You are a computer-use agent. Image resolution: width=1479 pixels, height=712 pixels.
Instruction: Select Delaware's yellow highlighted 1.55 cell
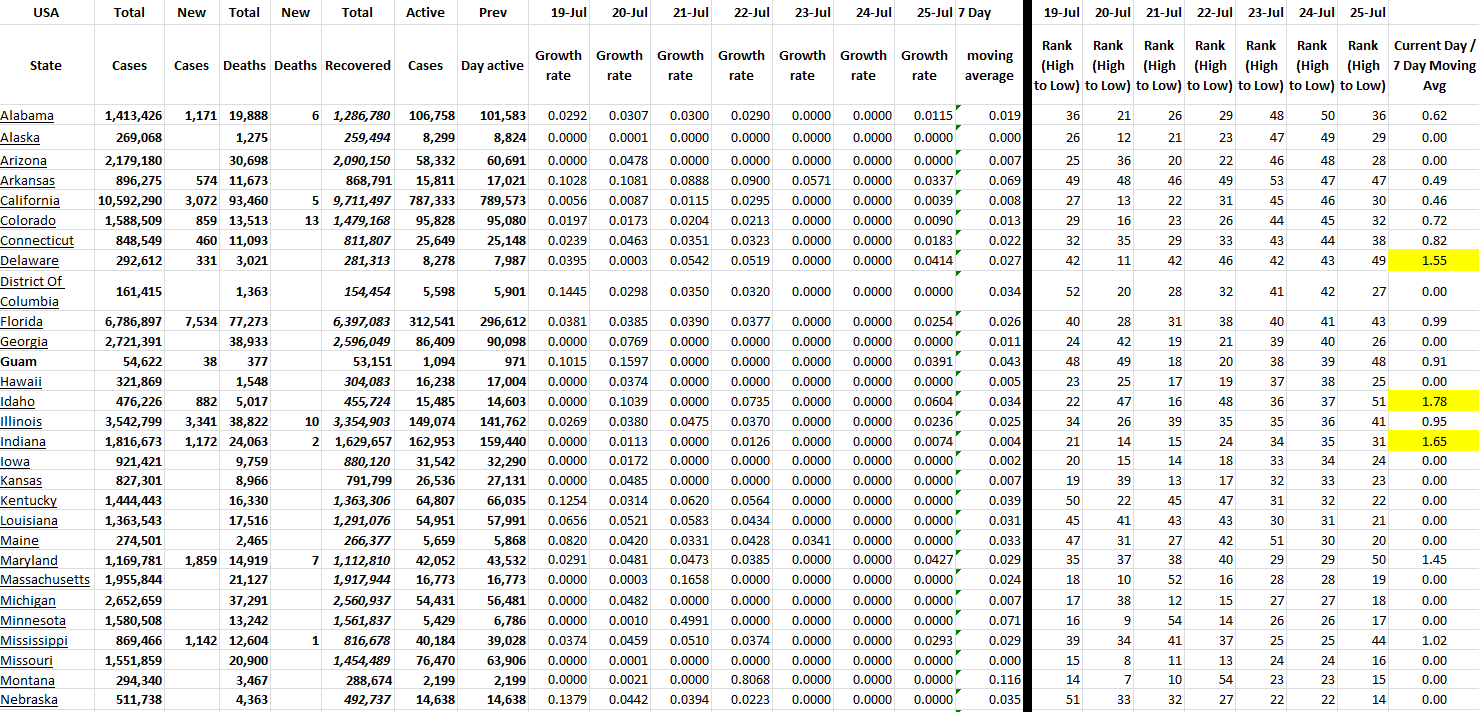tap(1433, 261)
